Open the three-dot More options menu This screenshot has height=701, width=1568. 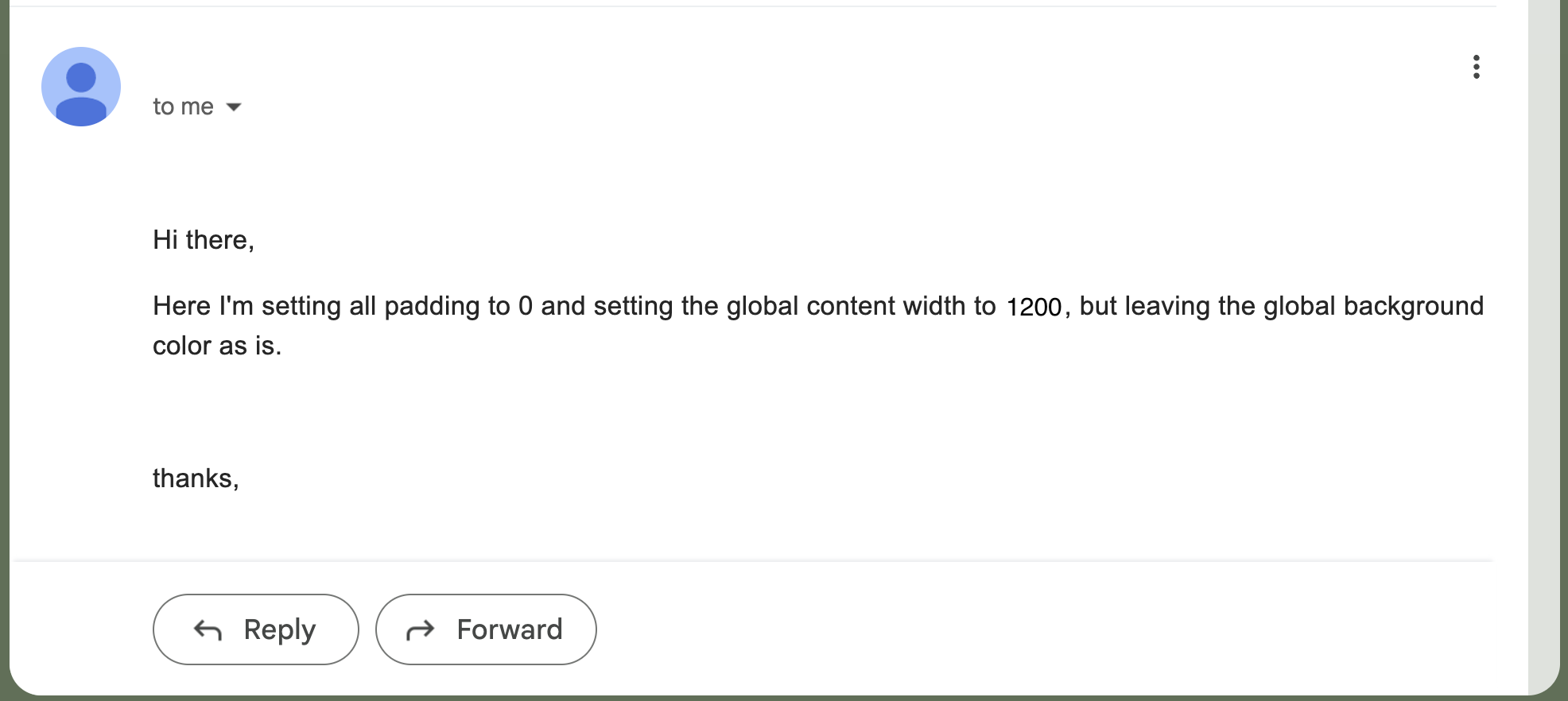pyautogui.click(x=1476, y=67)
